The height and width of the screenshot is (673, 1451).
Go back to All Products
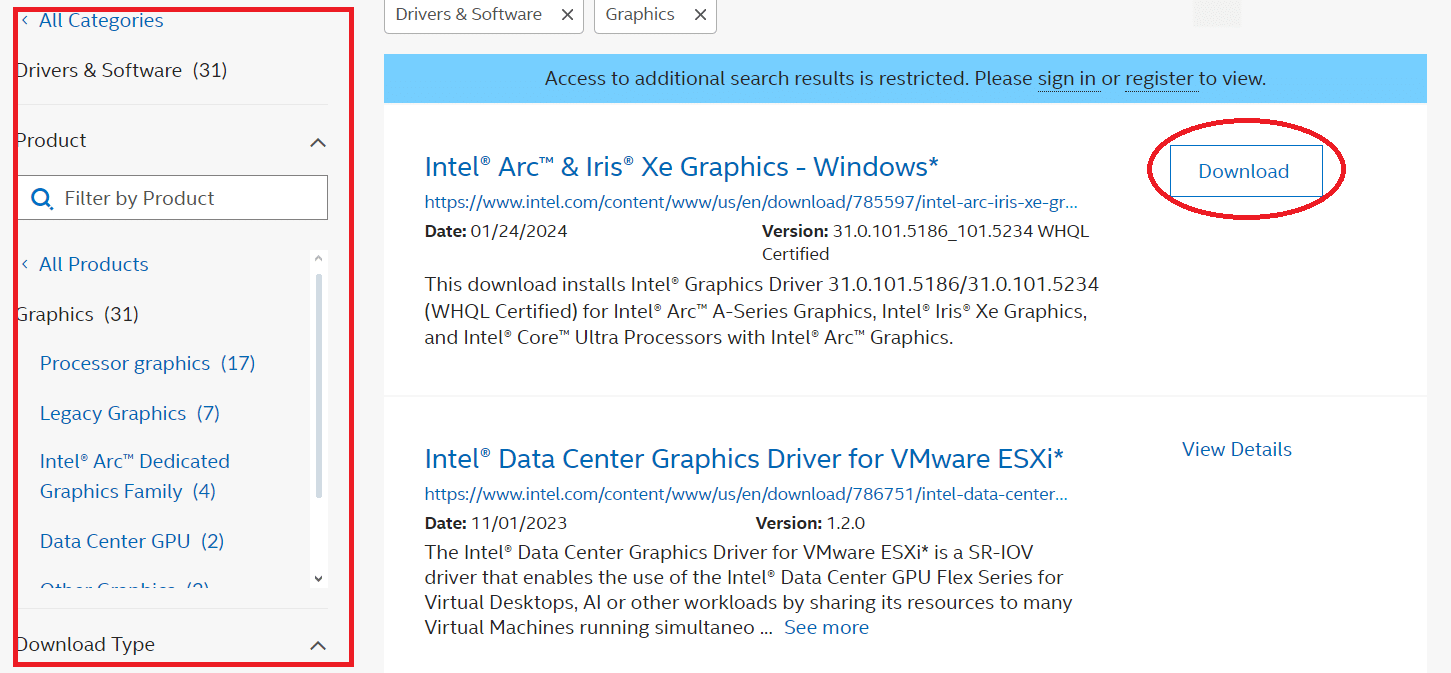pyautogui.click(x=93, y=265)
